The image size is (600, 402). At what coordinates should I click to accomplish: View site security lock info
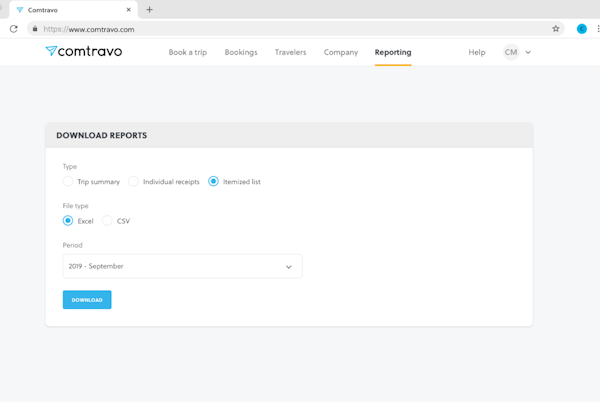coord(35,29)
